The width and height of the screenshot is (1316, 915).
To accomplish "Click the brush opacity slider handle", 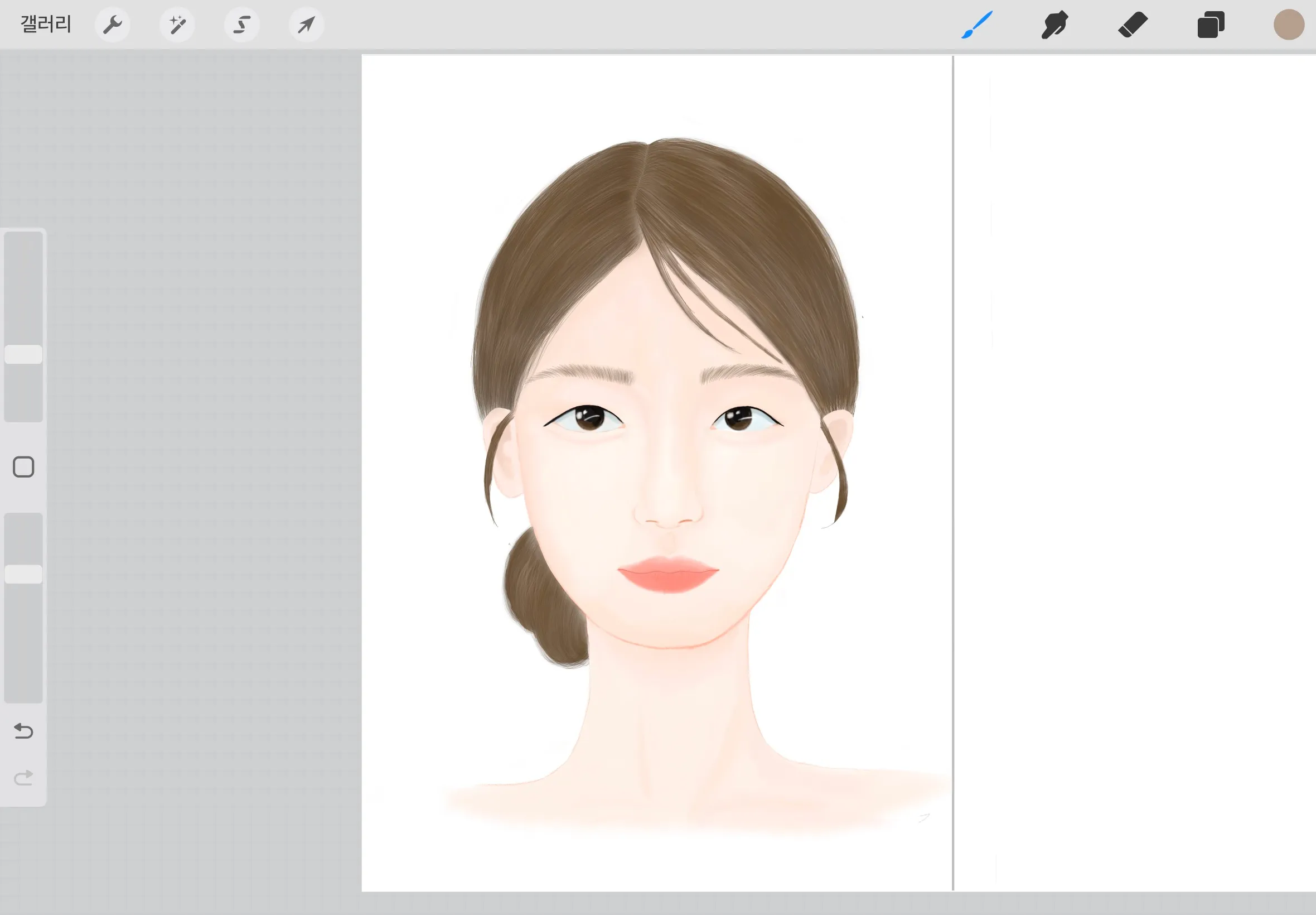I will pos(23,574).
